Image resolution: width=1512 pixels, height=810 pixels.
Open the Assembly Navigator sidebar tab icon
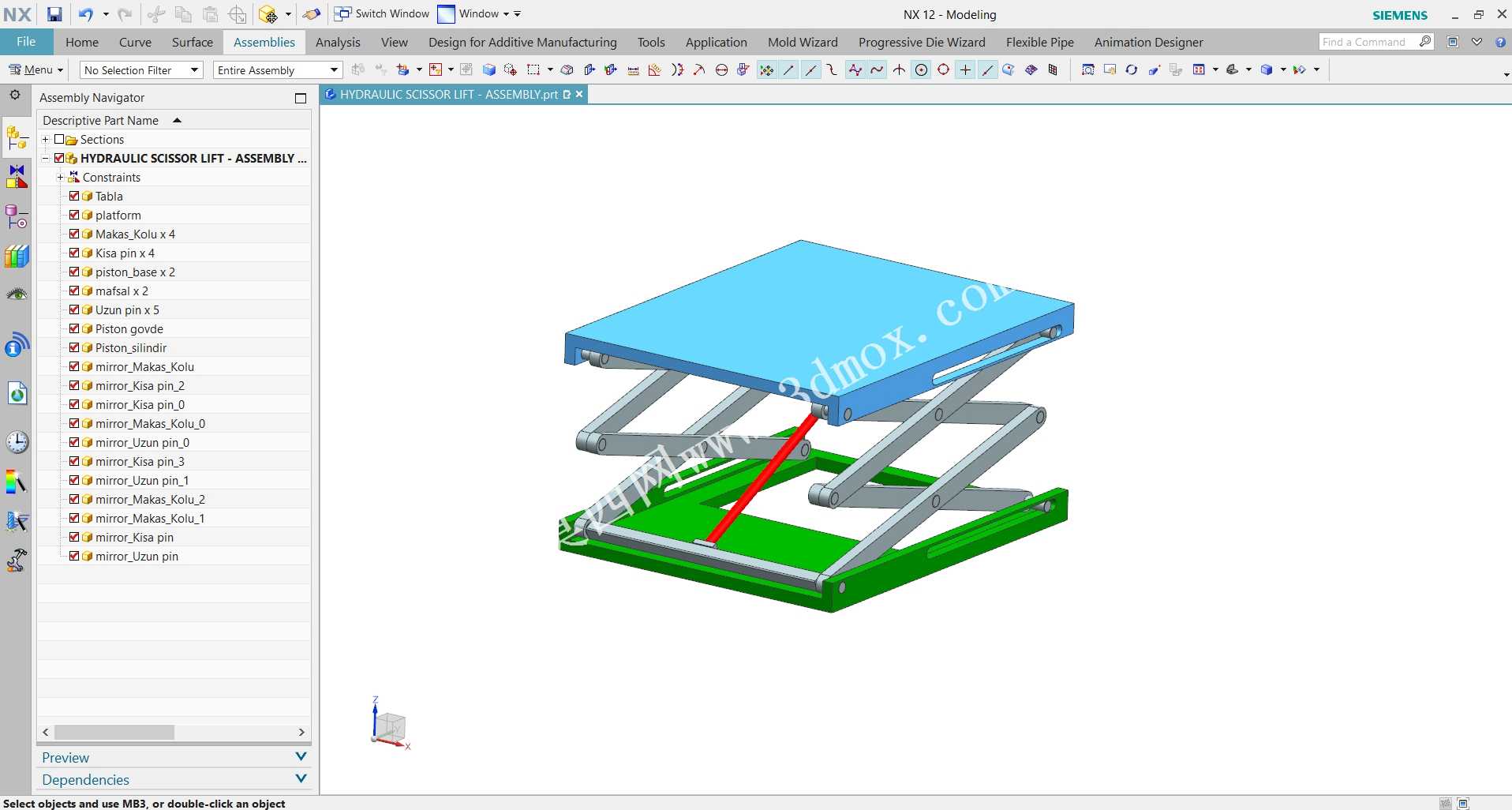tap(17, 138)
